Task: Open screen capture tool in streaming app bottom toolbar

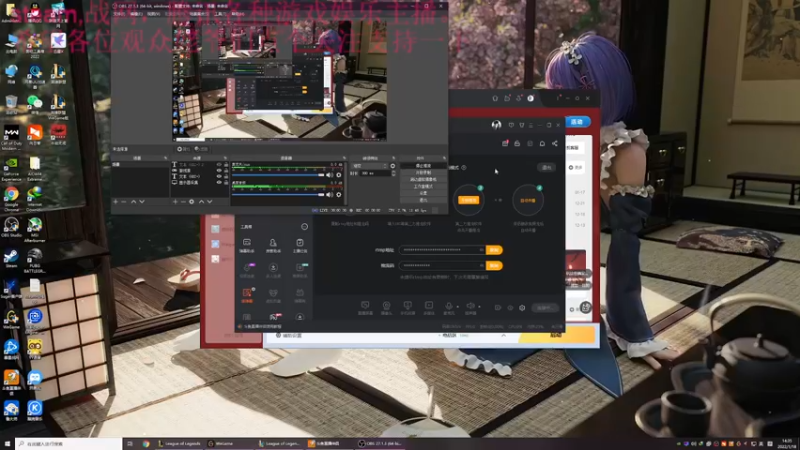Action: coord(365,306)
